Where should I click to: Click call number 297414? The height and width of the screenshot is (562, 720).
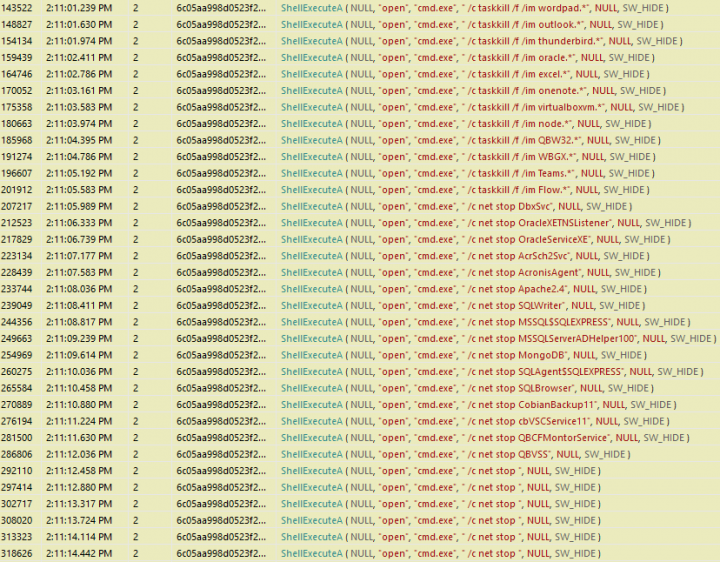pos(17,487)
